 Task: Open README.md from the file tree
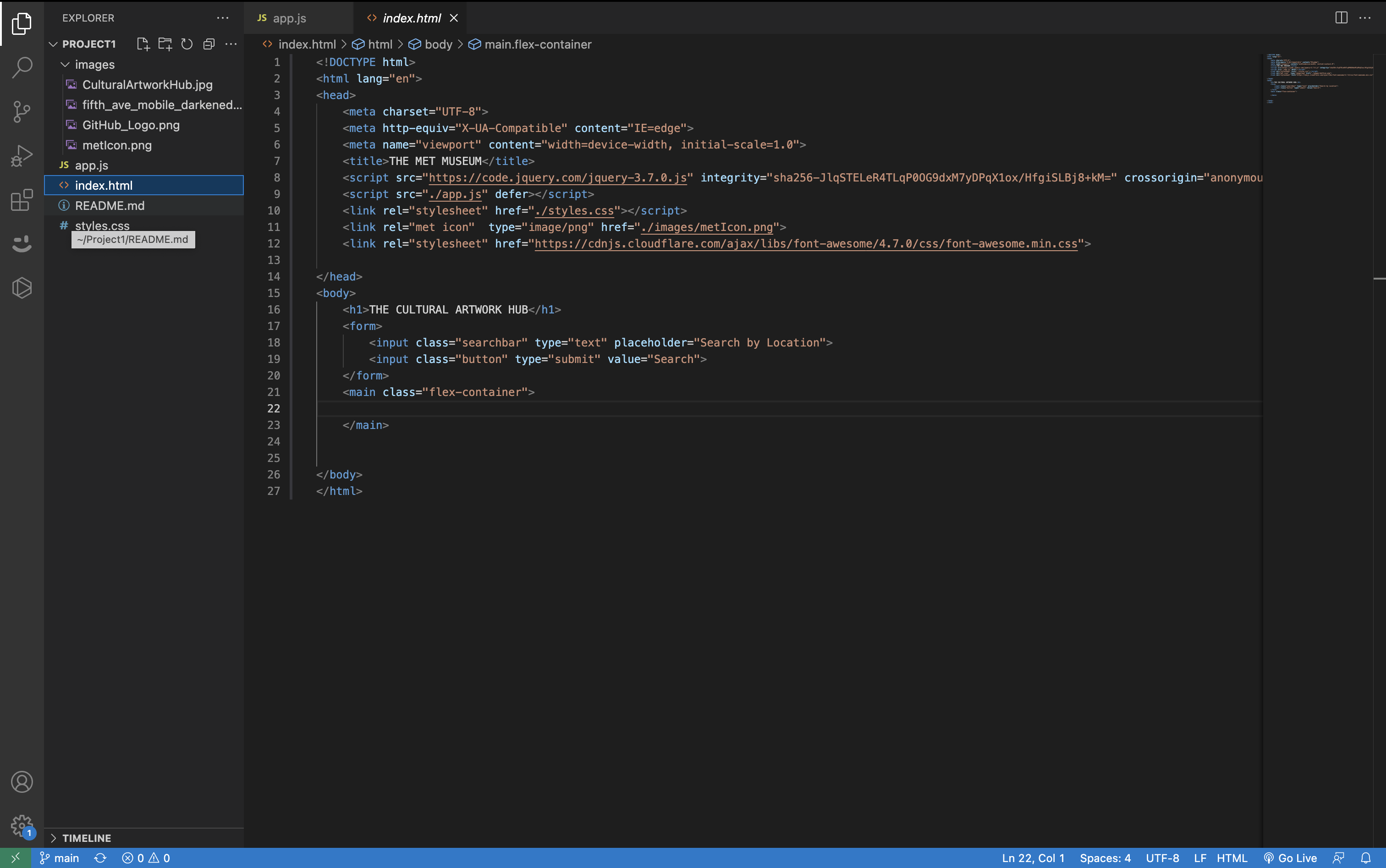pos(110,205)
